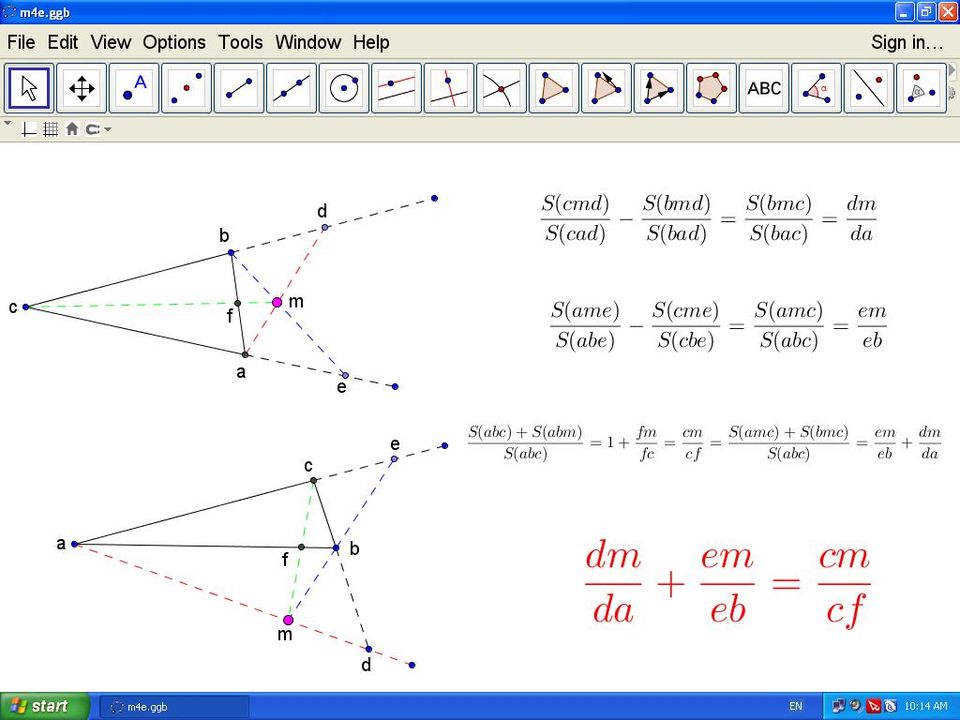Select the Perpendicular Line tool

(449, 89)
